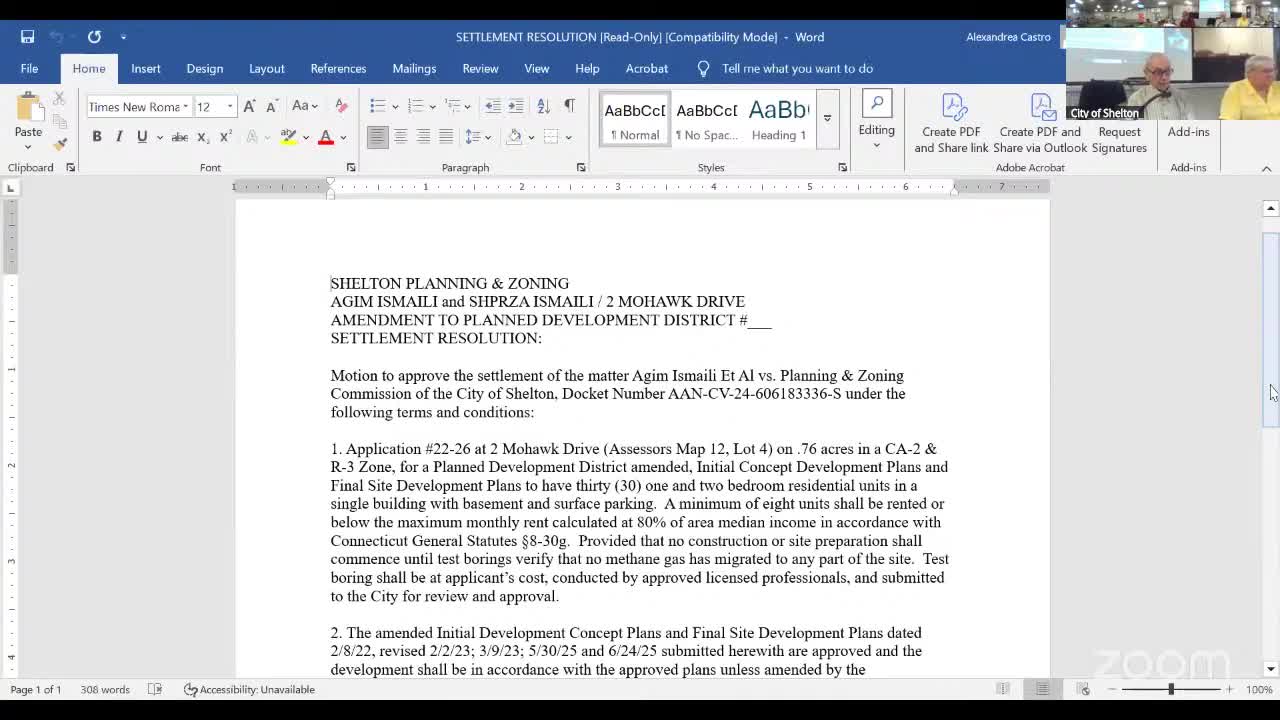
Task: Open the font name dropdown
Action: tap(185, 107)
